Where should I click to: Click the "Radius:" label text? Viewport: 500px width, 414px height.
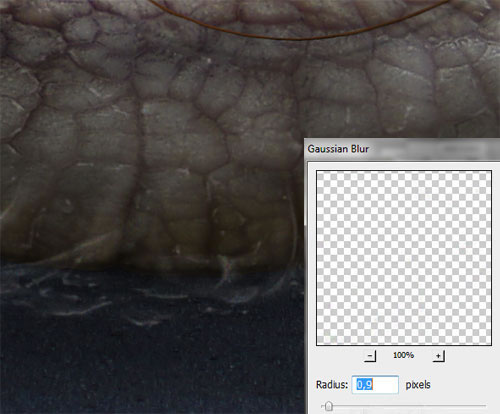coord(332,385)
